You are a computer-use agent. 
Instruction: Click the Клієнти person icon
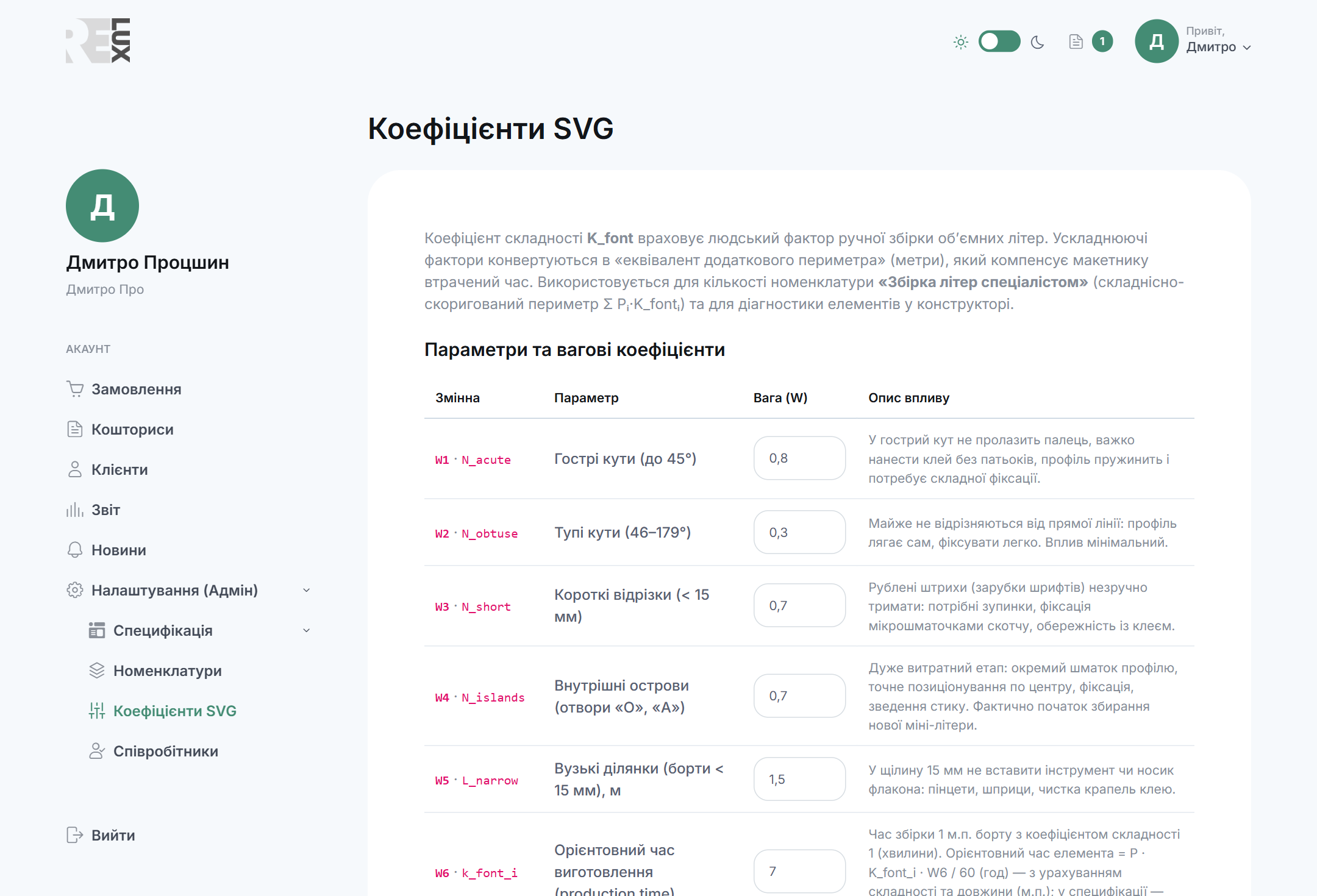(75, 469)
